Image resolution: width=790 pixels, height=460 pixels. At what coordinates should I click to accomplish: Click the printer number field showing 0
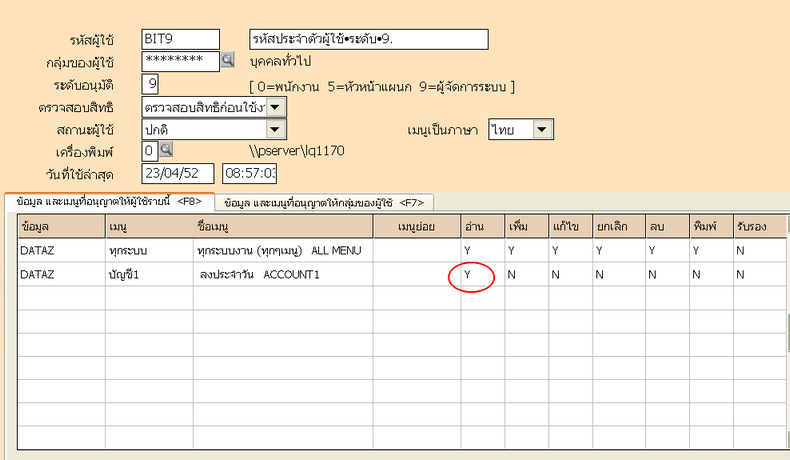[x=149, y=151]
